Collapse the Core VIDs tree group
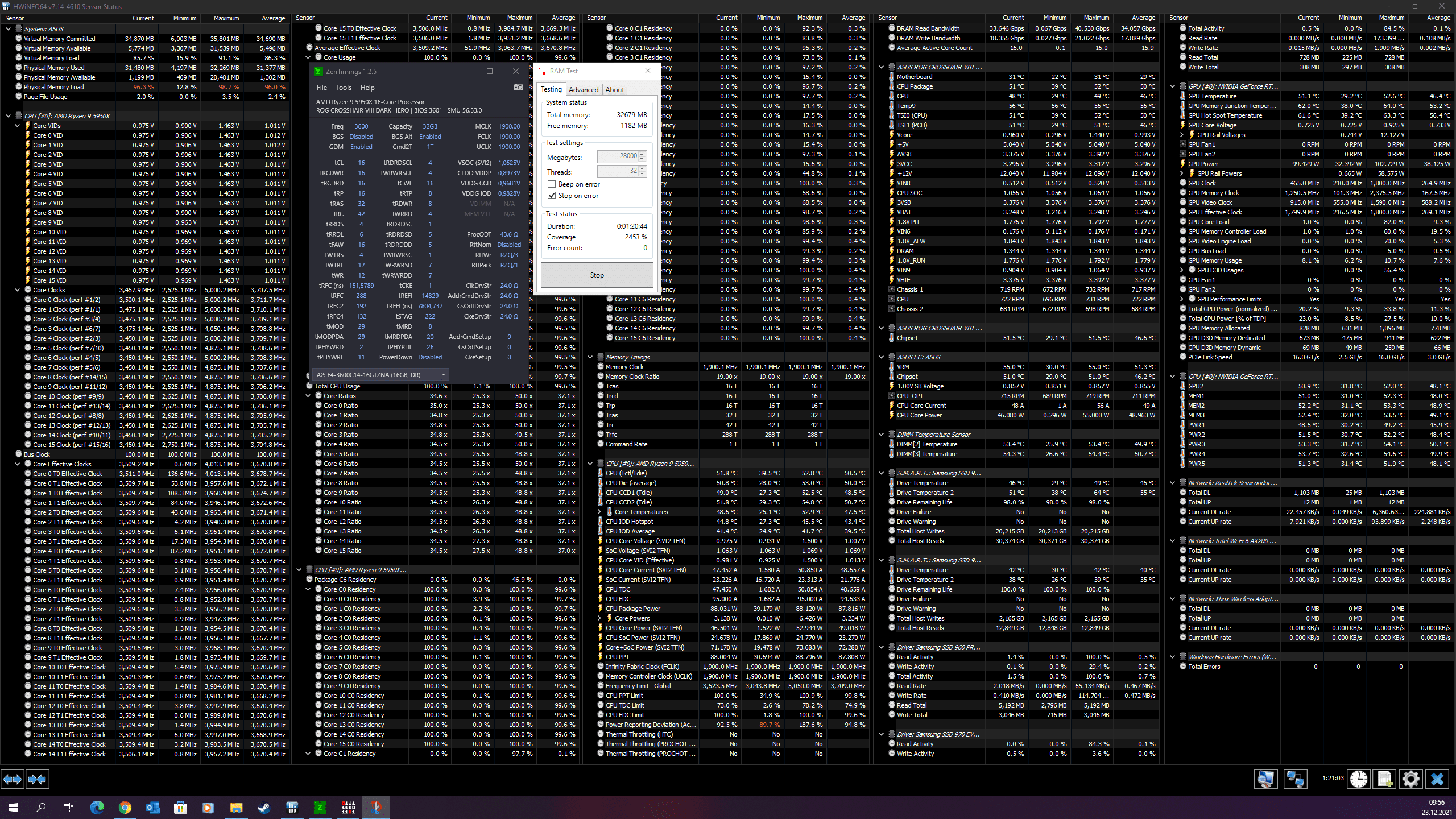This screenshot has width=1456, height=819. pyautogui.click(x=18, y=126)
